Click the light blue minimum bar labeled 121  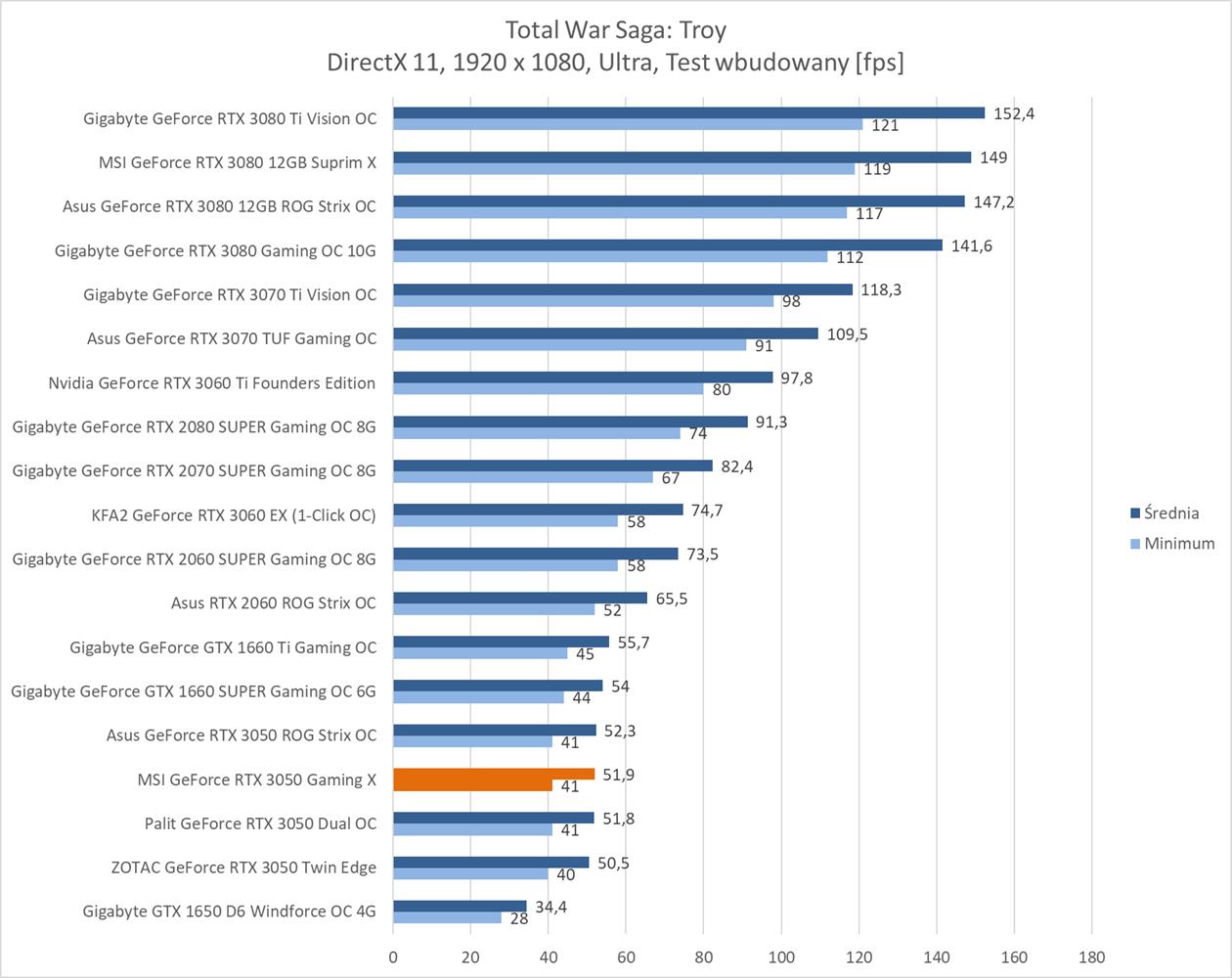coord(626,124)
